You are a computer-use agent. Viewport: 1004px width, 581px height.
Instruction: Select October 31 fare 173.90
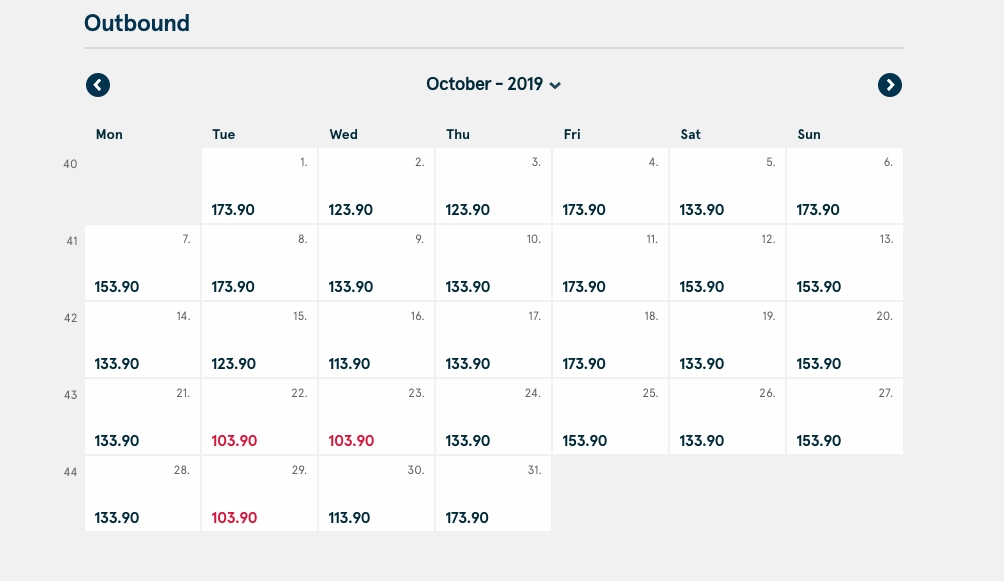tap(493, 493)
